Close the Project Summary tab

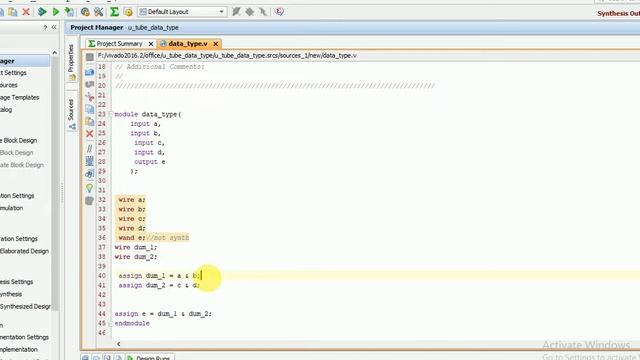click(151, 44)
